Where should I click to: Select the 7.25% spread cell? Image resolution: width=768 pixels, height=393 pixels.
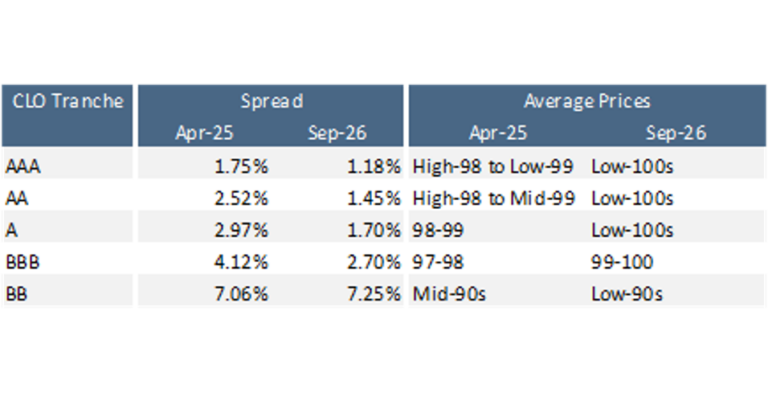[374, 294]
